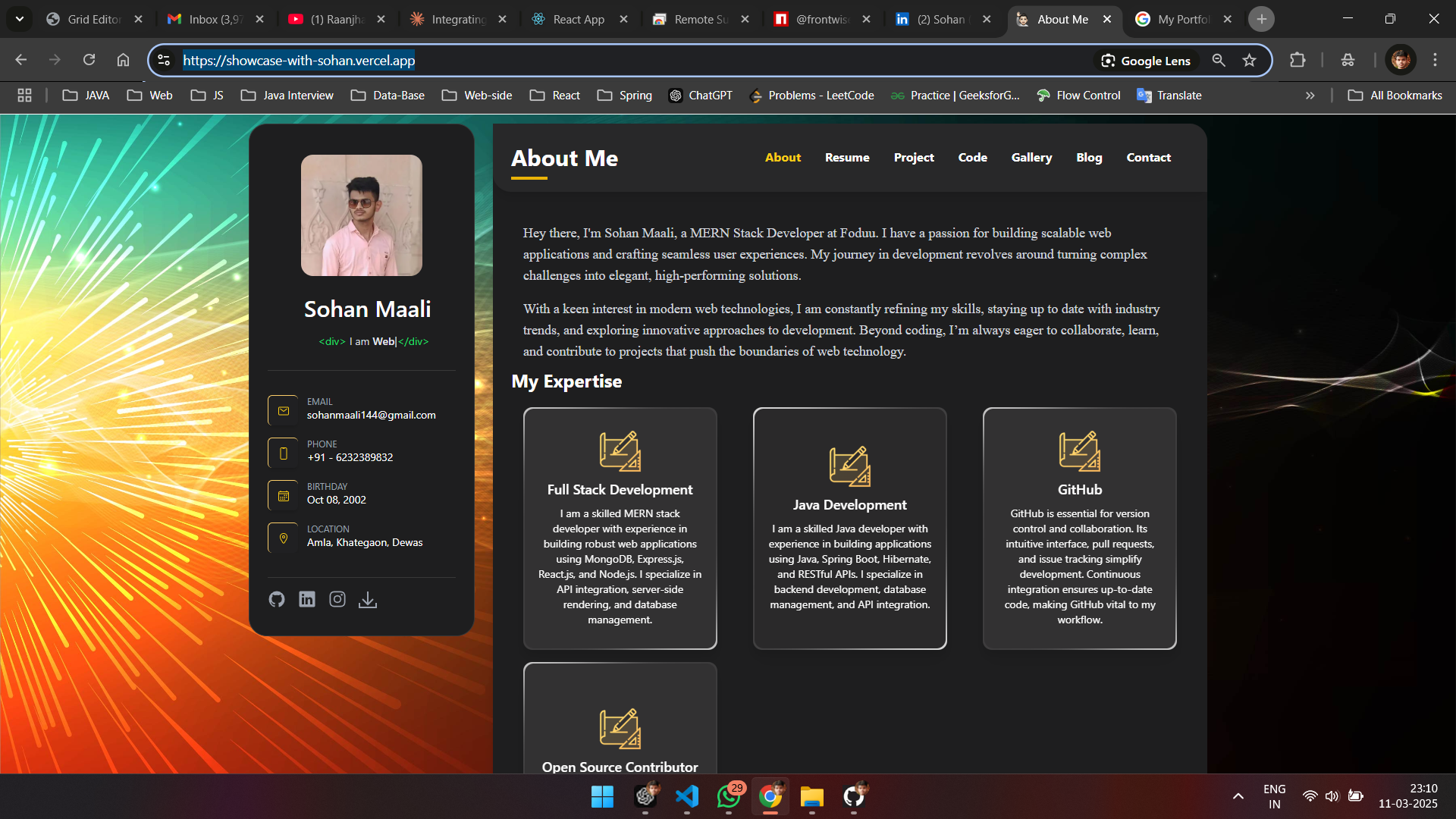The width and height of the screenshot is (1456, 819).
Task: Go to the Project nav item
Action: [x=914, y=158]
